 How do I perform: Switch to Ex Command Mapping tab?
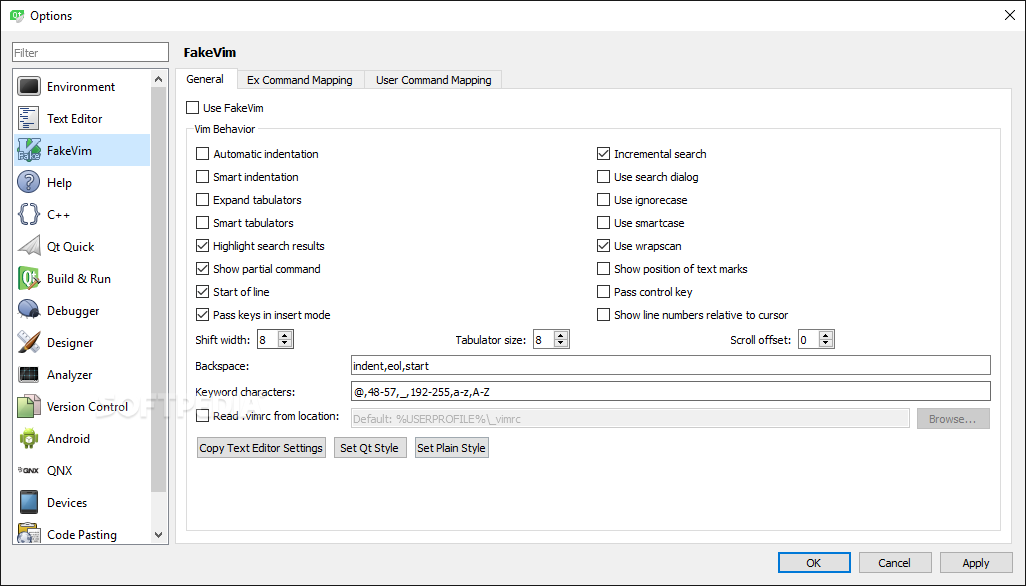point(300,80)
